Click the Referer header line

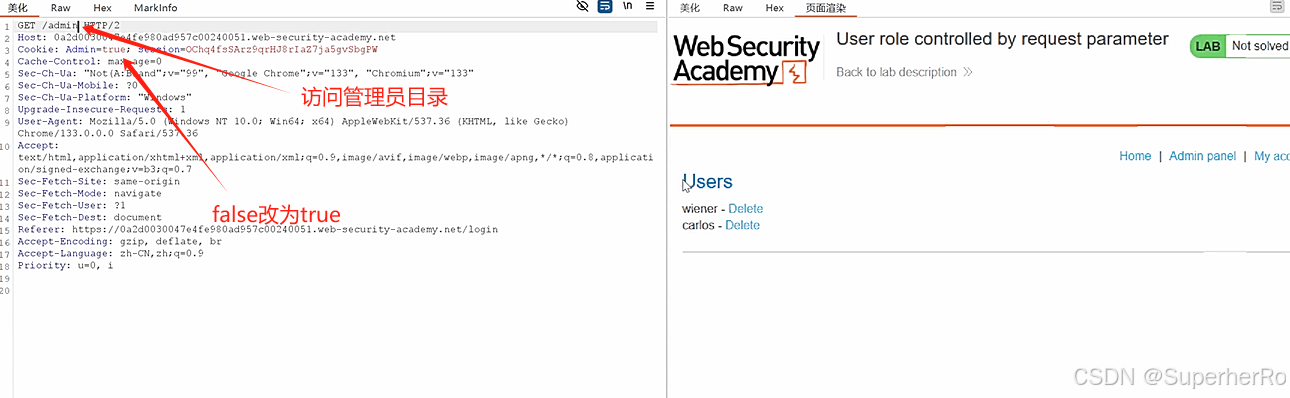coord(257,229)
